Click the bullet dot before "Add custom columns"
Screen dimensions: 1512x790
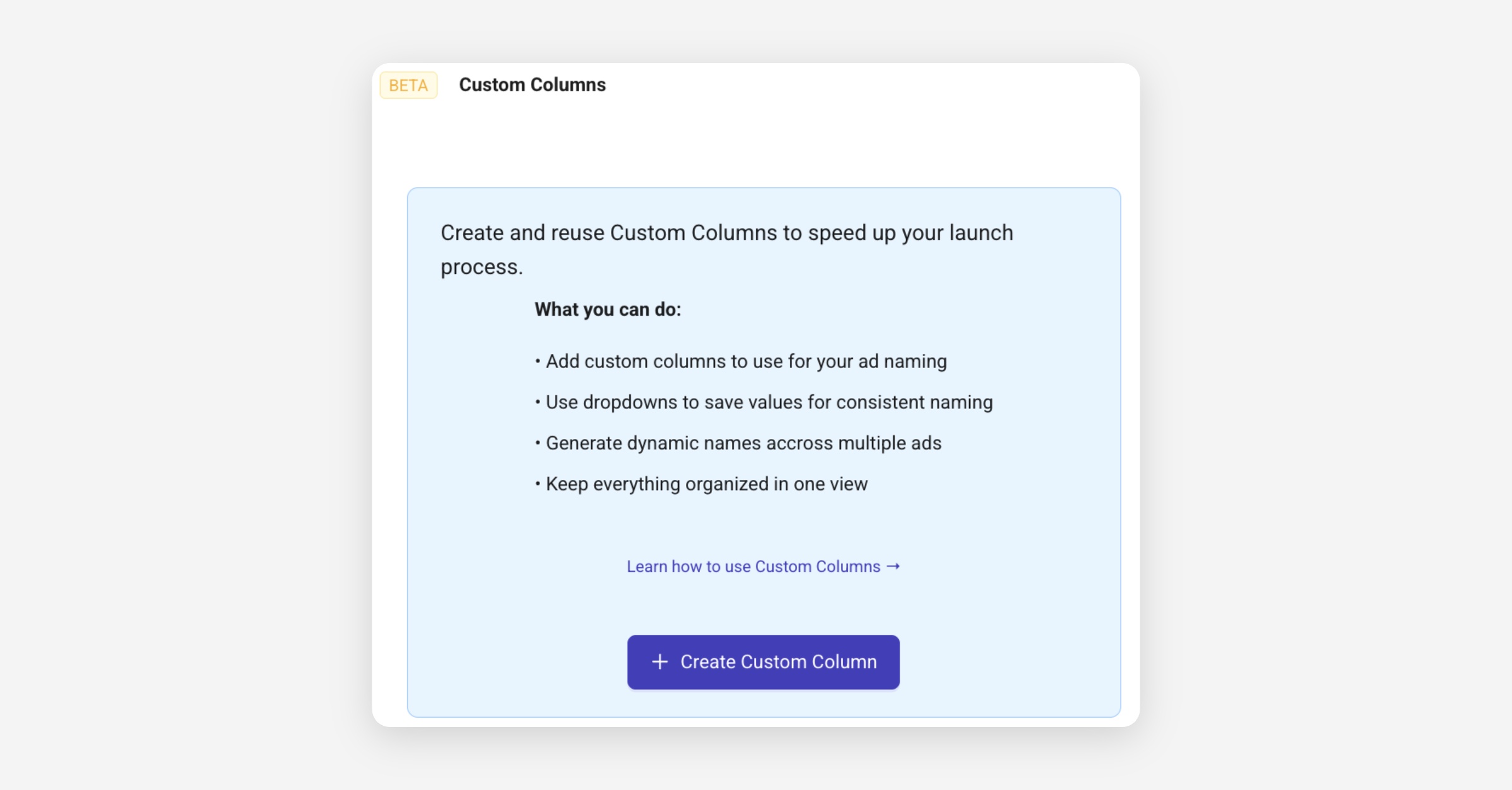(x=537, y=361)
